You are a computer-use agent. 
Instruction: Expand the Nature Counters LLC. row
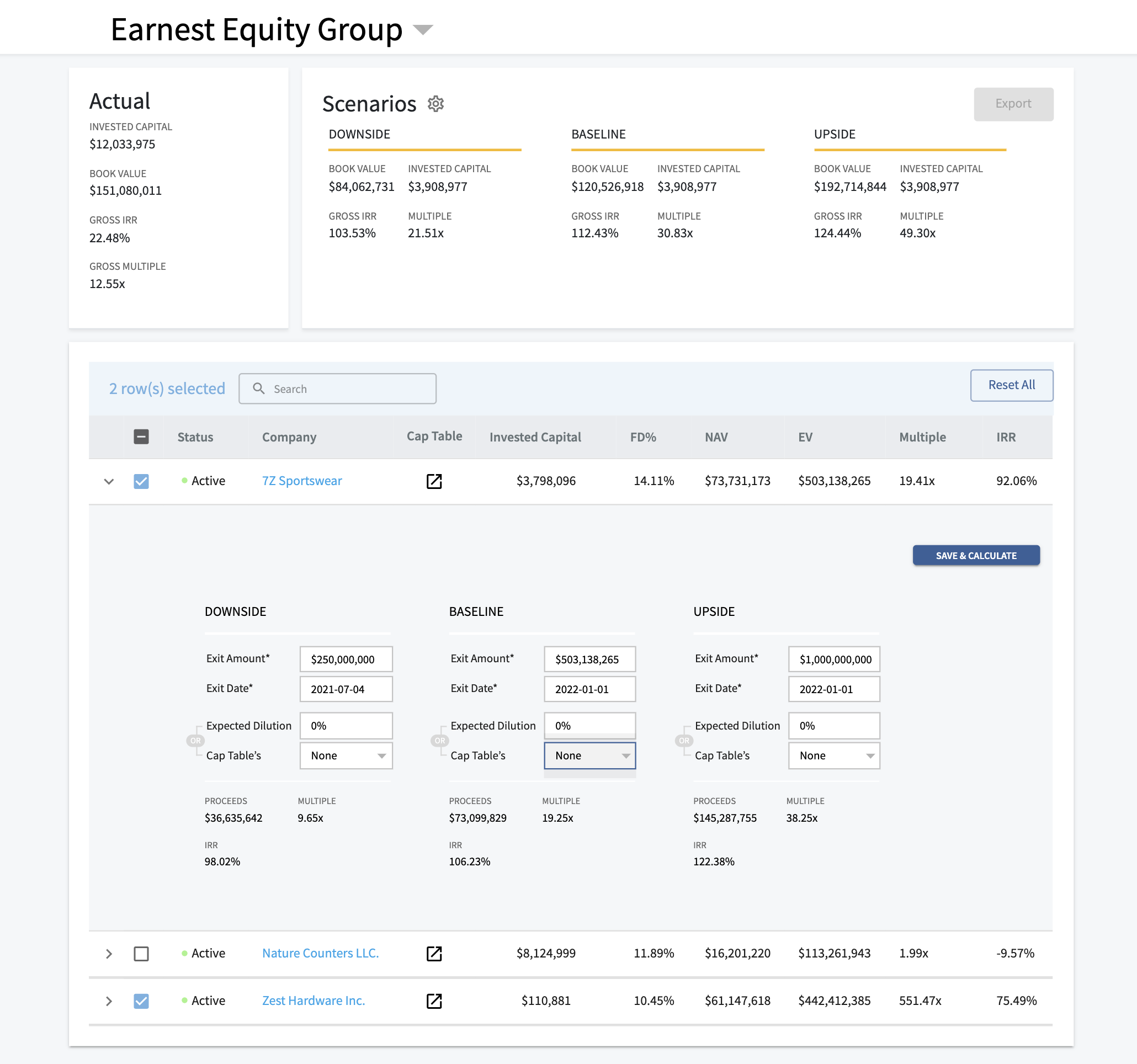[109, 954]
